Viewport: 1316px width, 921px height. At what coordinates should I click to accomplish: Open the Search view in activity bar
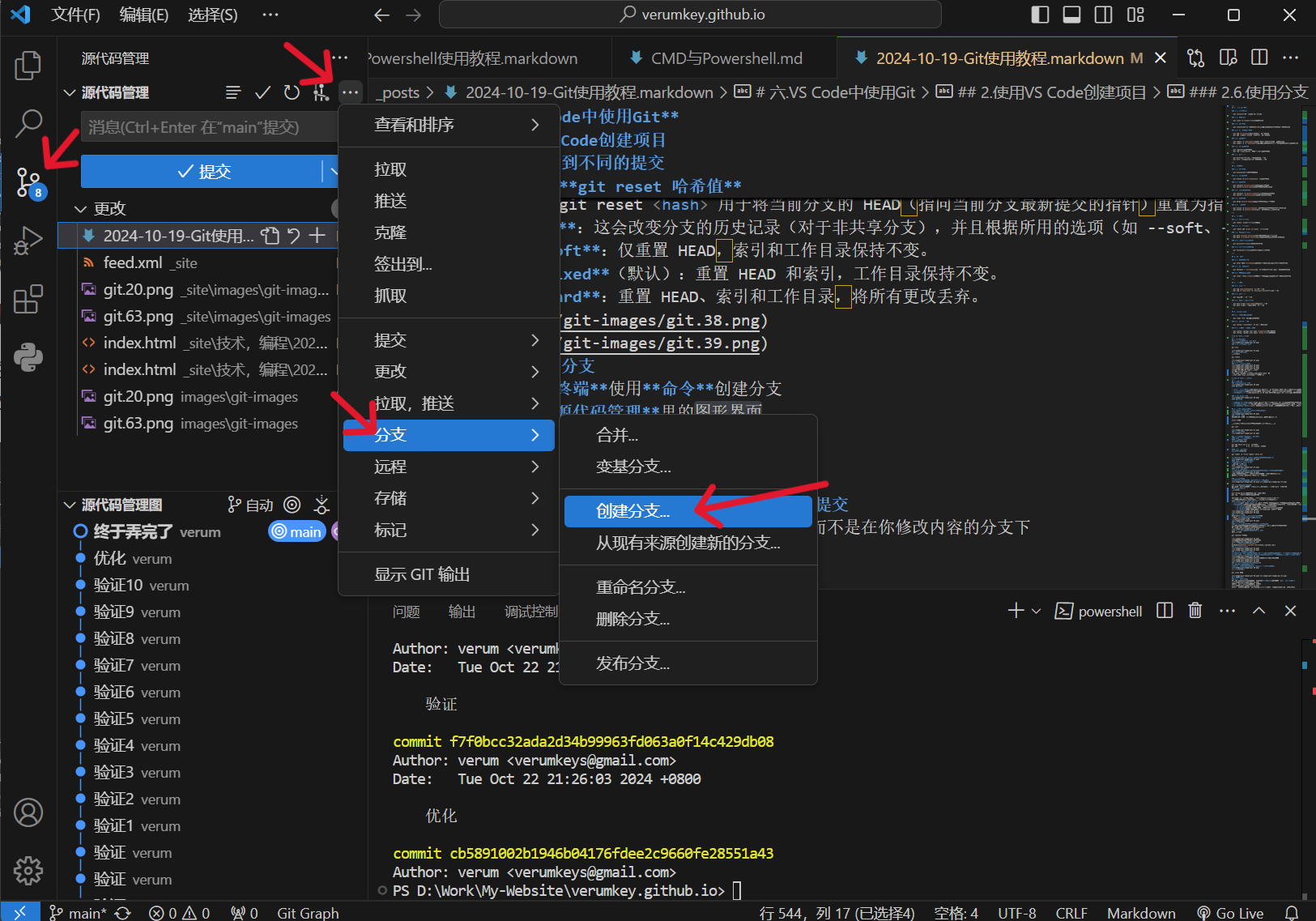28,124
